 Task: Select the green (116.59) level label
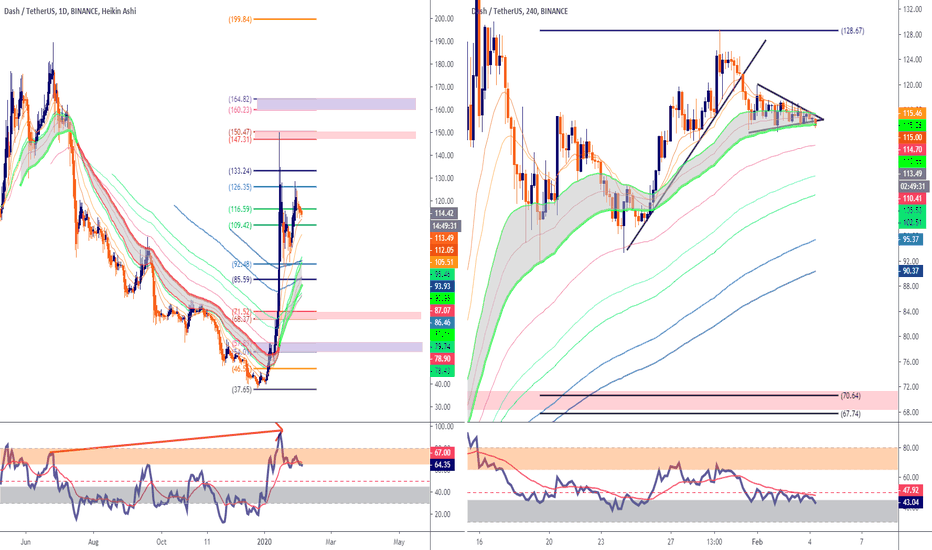tap(240, 209)
